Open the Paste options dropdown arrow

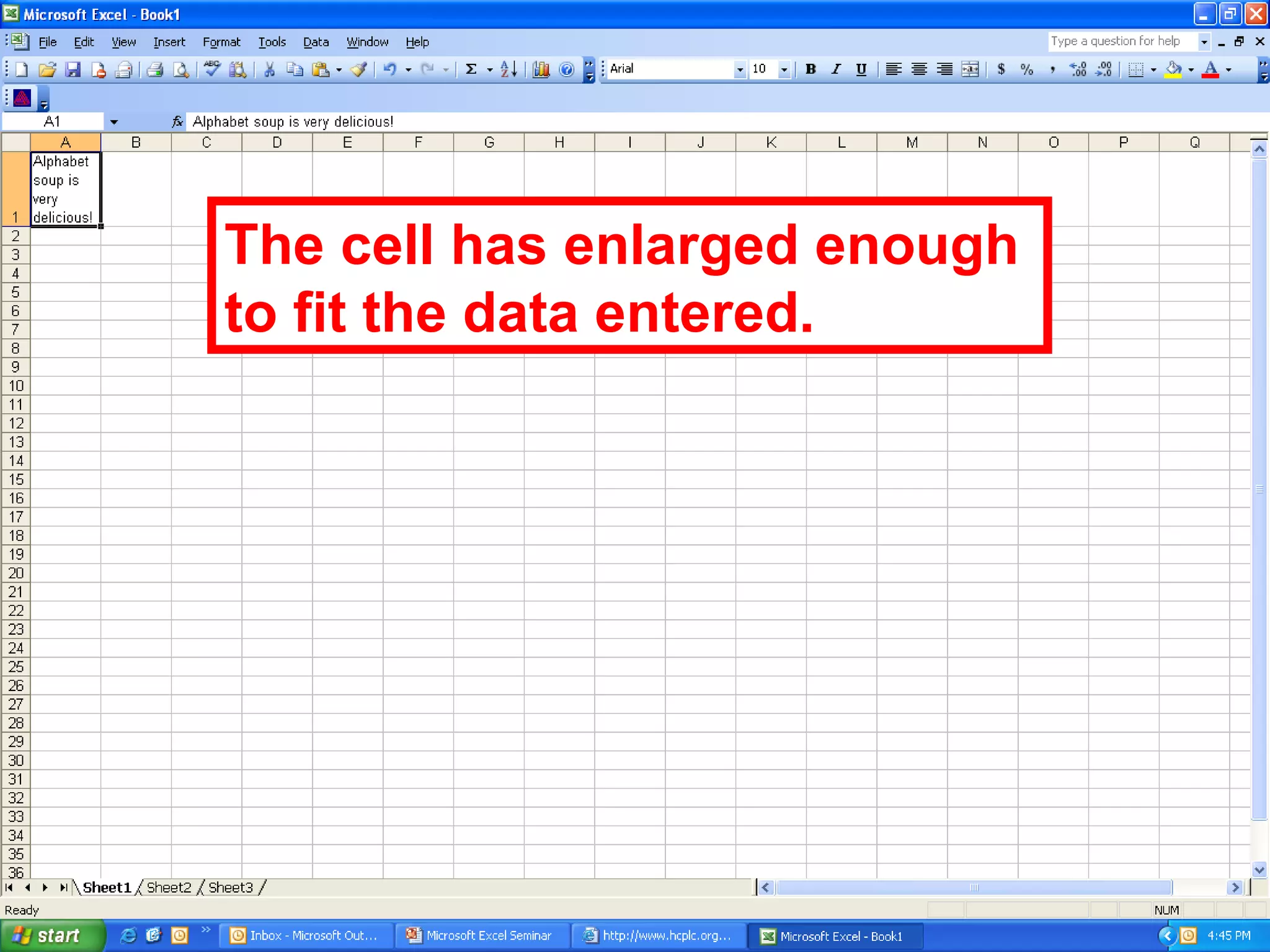pos(339,69)
